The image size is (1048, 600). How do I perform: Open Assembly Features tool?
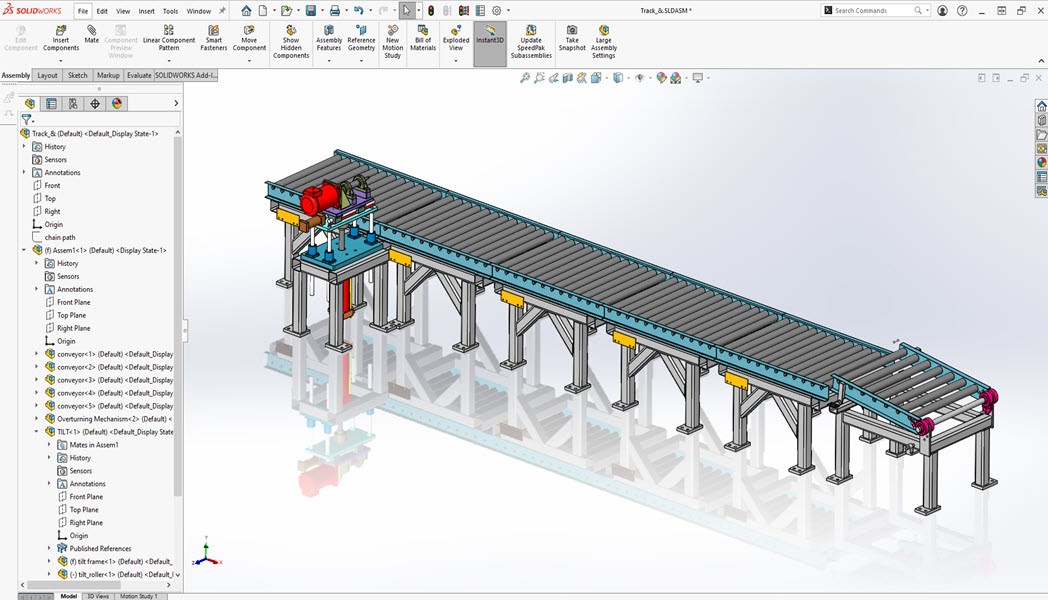coord(329,39)
